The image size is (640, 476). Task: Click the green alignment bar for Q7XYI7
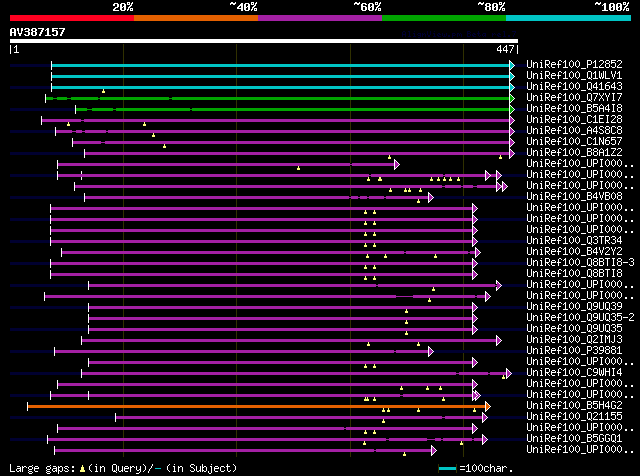tap(277, 98)
